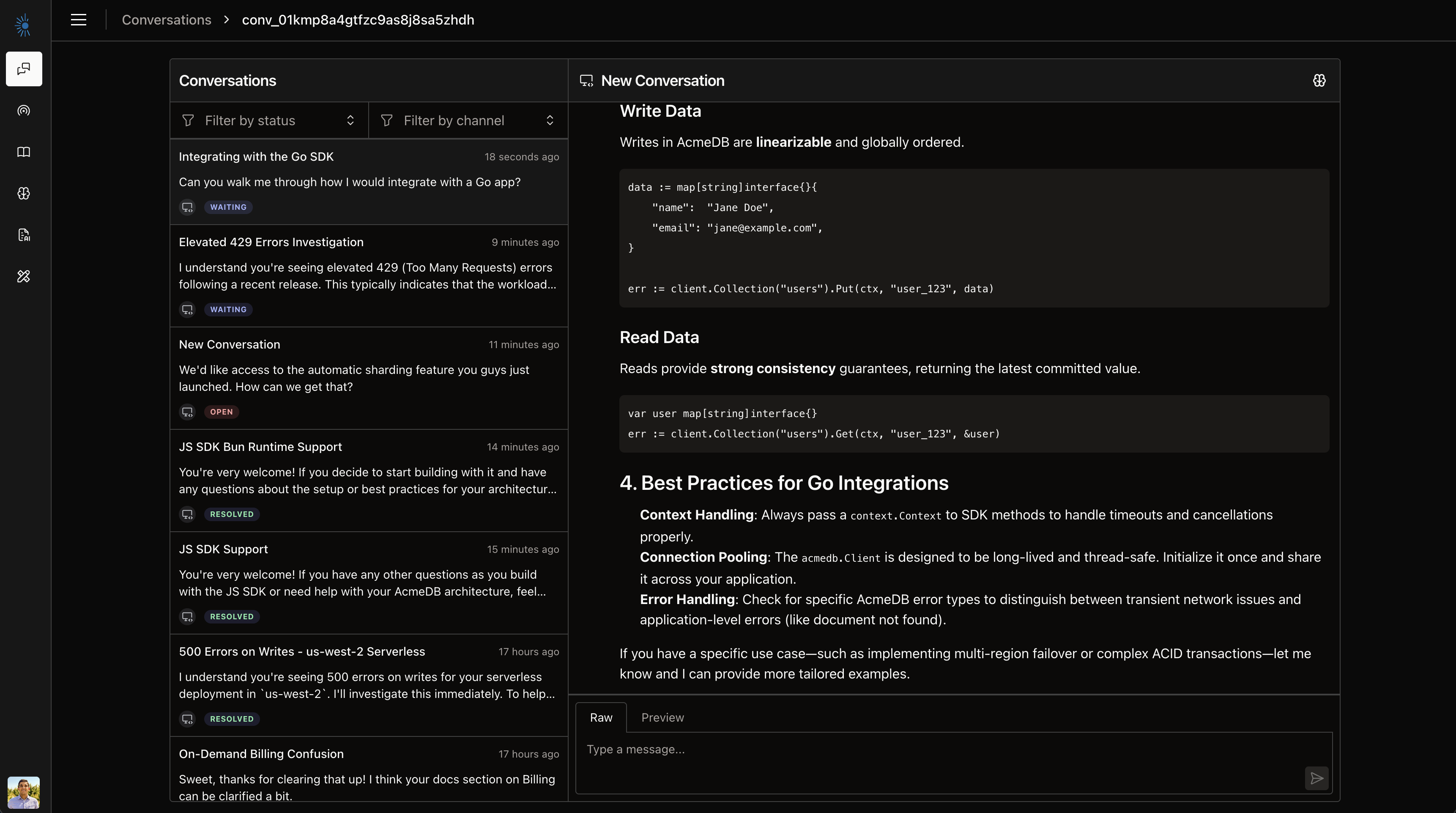Open the documentation book icon in sidebar
The width and height of the screenshot is (1456, 813).
(x=24, y=151)
